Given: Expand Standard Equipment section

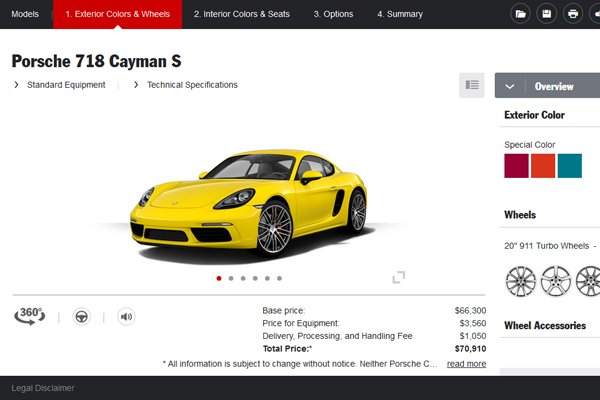Looking at the screenshot, I should (x=60, y=85).
